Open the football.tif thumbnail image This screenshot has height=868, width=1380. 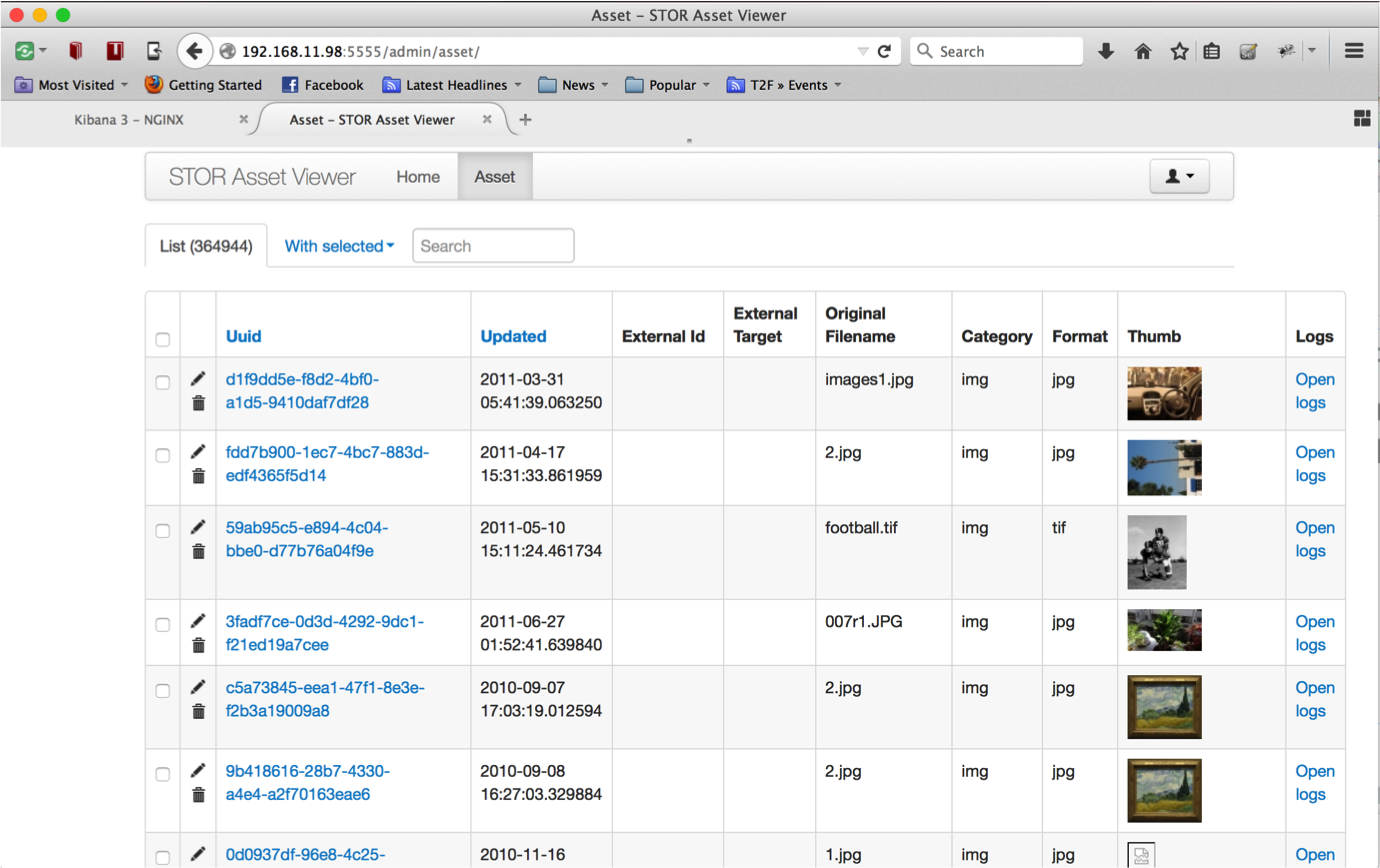tap(1157, 552)
